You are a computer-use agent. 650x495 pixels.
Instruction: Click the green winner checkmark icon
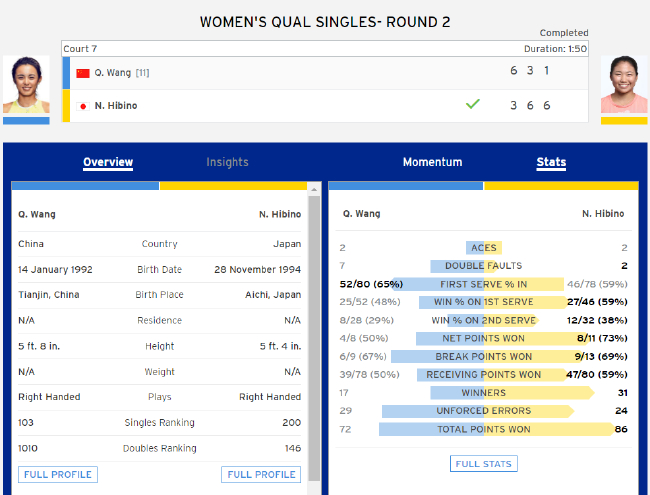tap(473, 103)
